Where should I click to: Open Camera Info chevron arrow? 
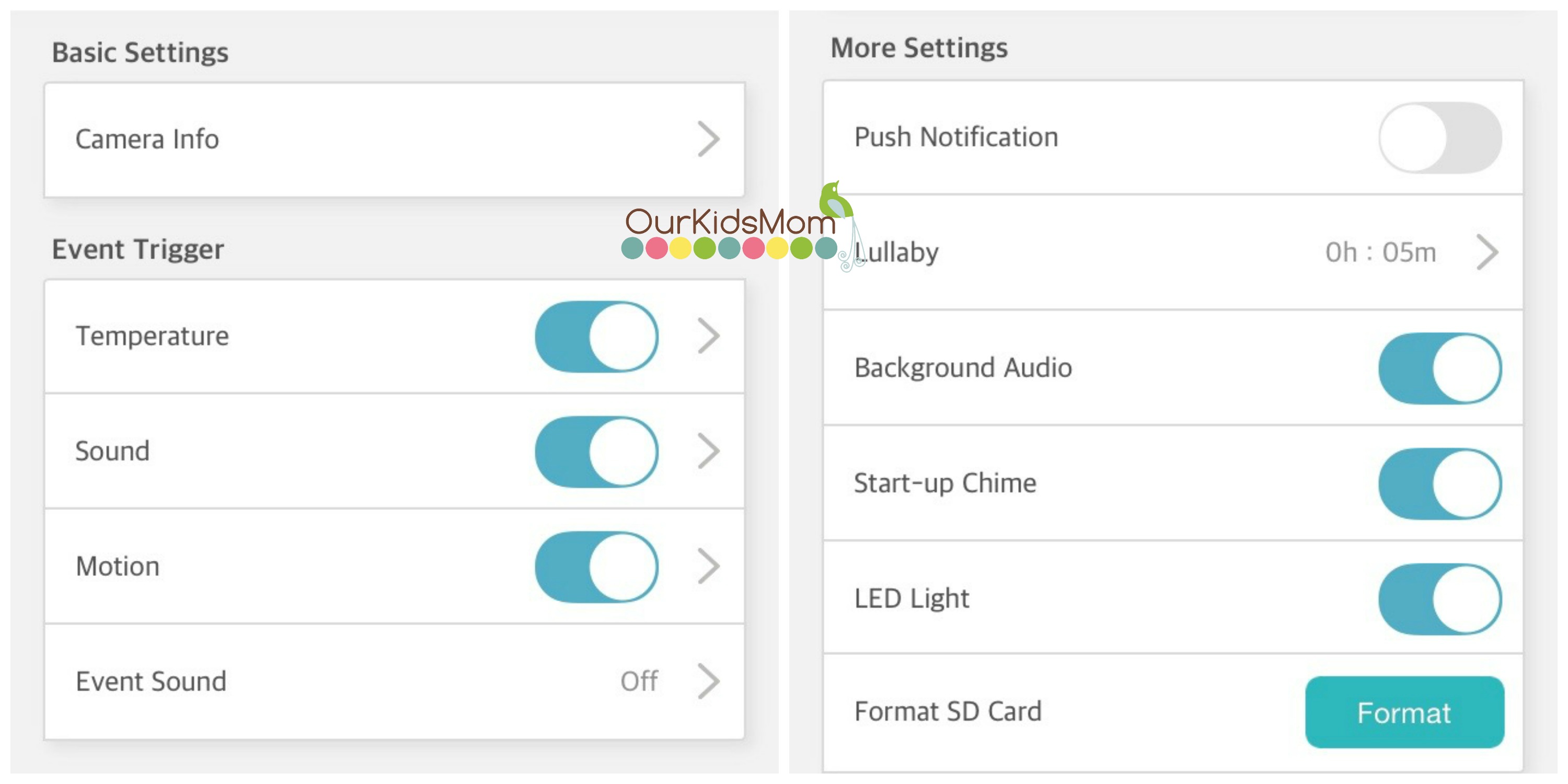709,140
